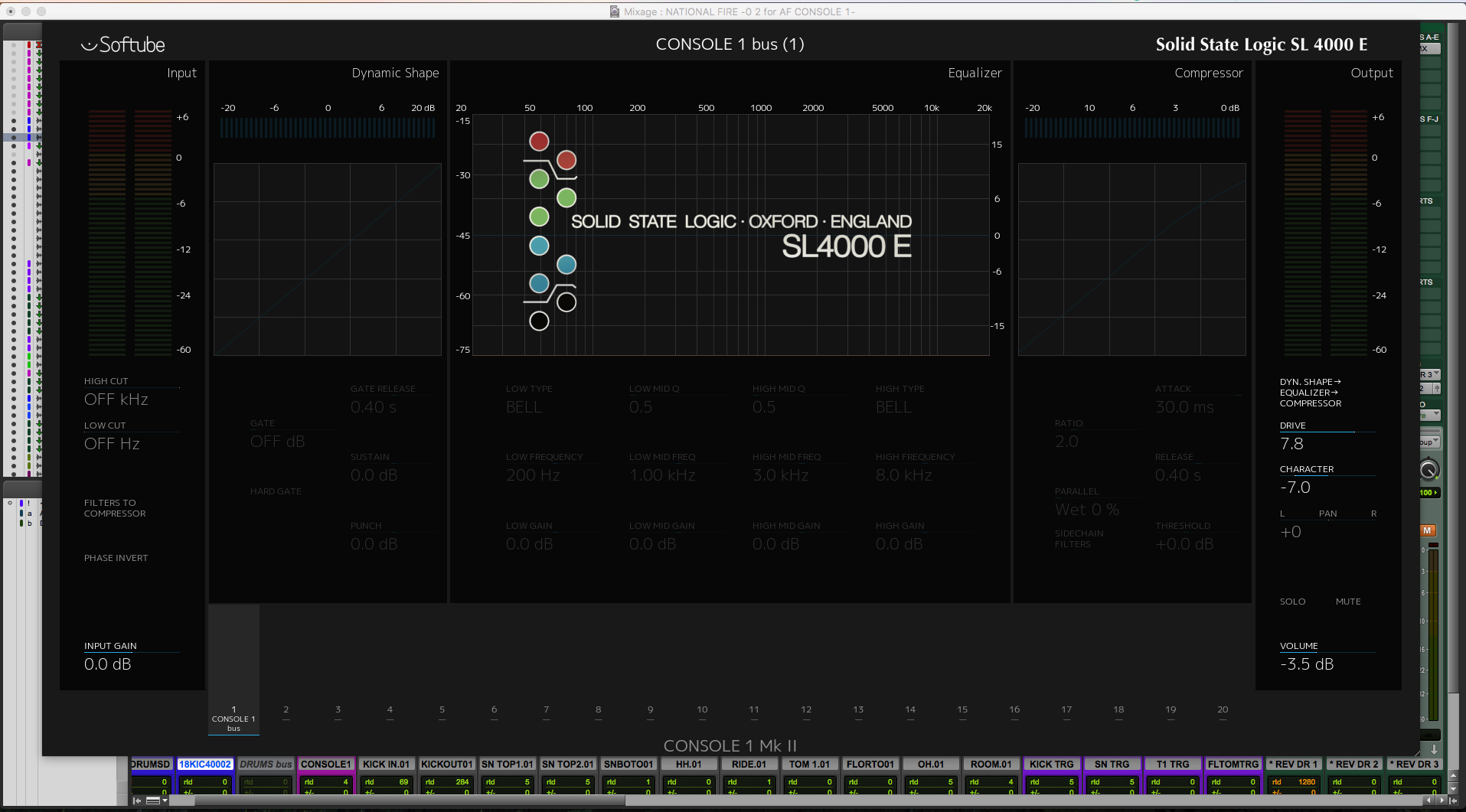Click the lower blue low-mid EQ node
The image size is (1466, 812).
[540, 283]
